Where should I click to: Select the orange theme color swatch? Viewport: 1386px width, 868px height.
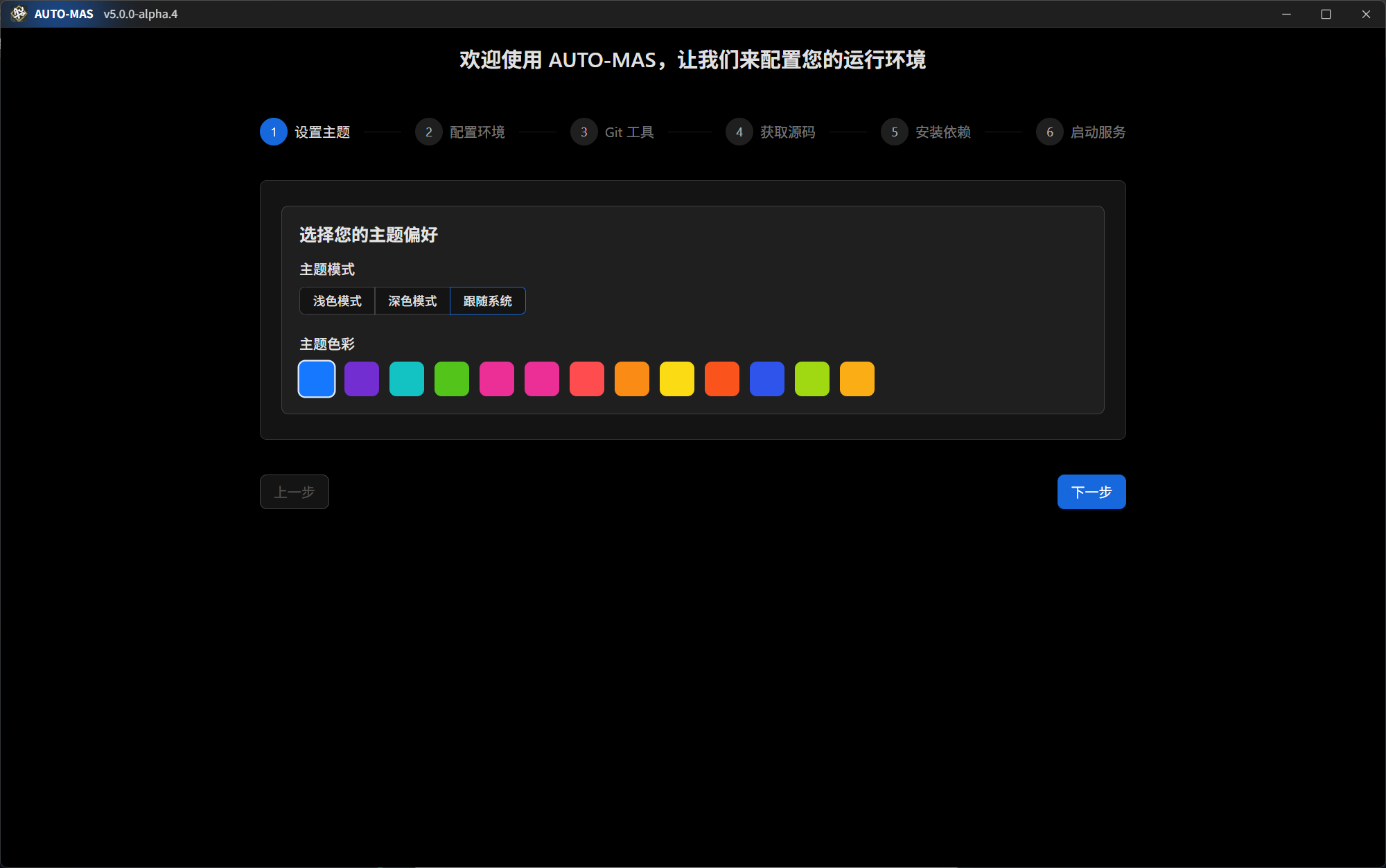[631, 379]
